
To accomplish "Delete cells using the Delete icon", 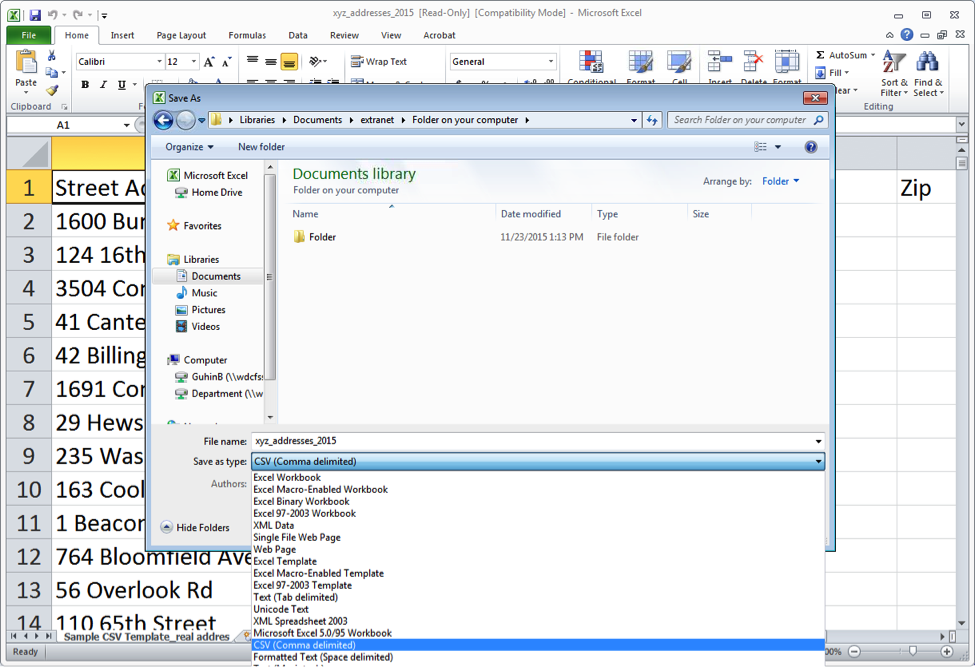I will 753,62.
